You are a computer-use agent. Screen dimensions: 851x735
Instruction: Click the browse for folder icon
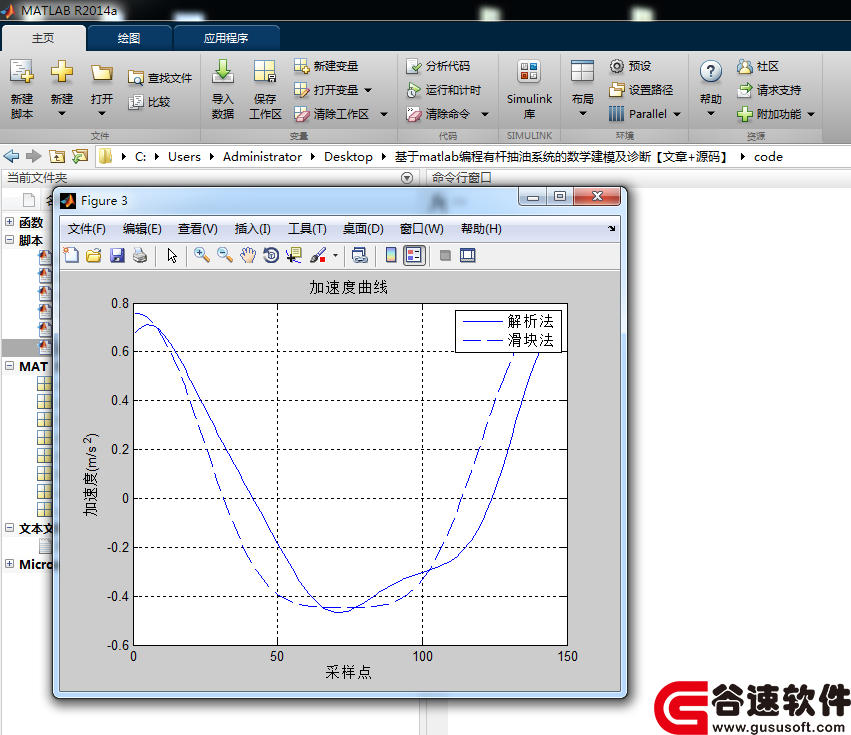point(80,157)
